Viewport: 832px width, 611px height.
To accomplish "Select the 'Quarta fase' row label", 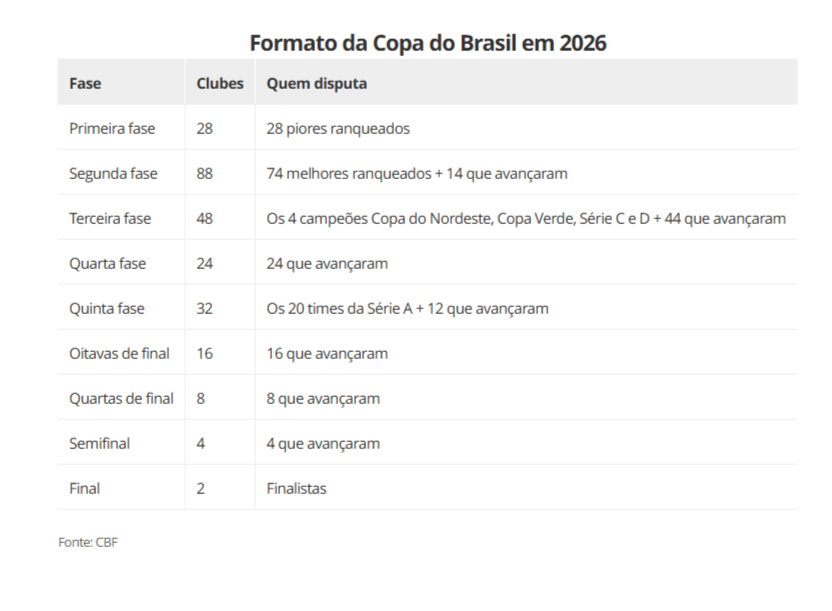I will [x=107, y=264].
